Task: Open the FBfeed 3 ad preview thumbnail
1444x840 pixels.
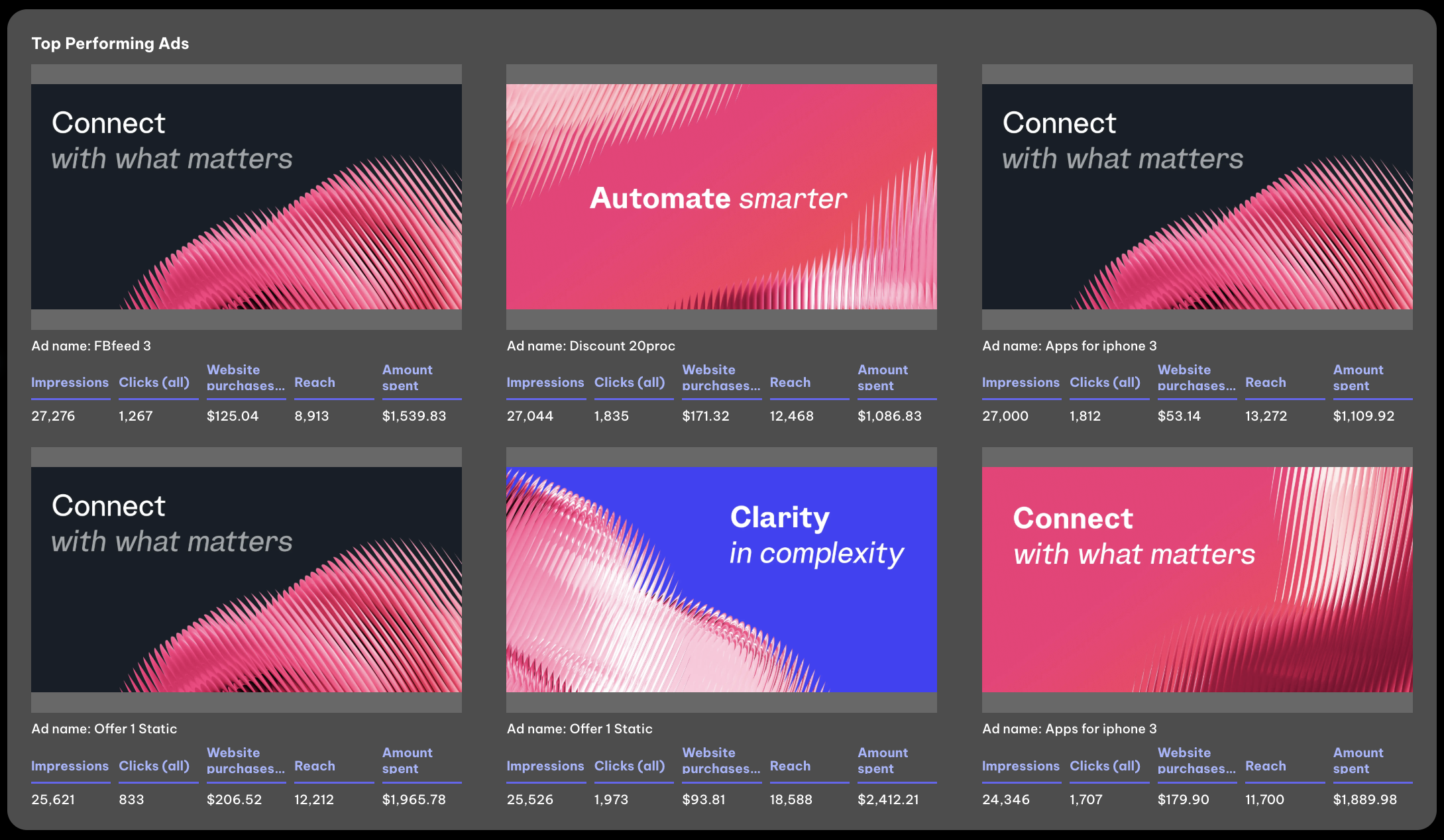Action: [x=247, y=199]
